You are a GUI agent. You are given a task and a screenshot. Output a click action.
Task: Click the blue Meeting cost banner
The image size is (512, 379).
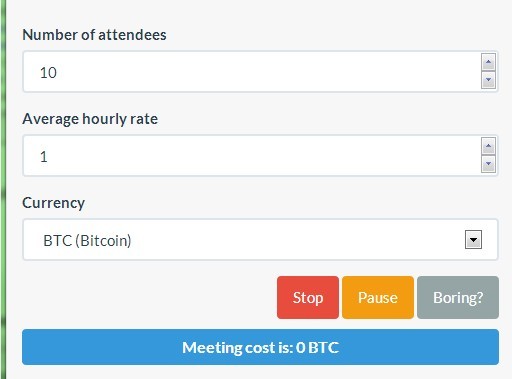(x=260, y=347)
